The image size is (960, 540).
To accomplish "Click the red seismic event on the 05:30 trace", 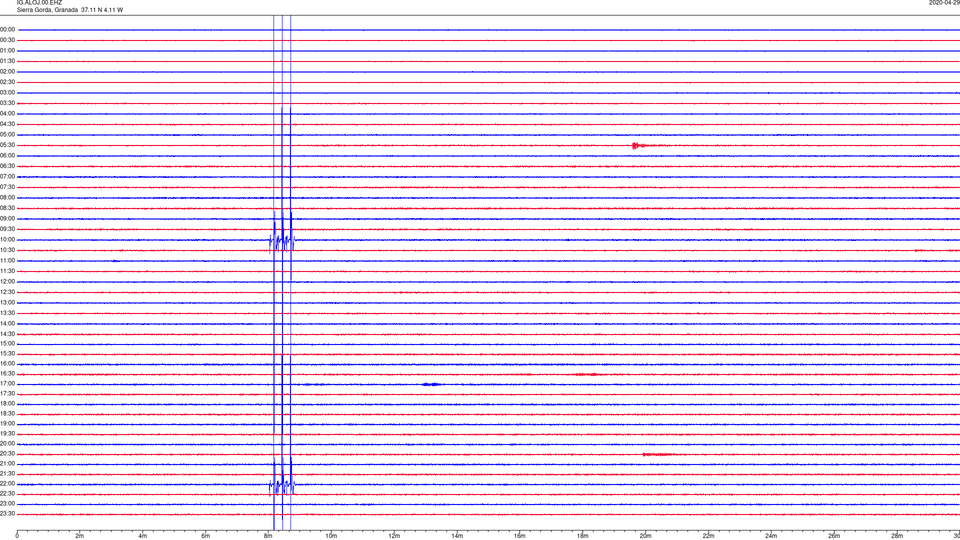I will (x=644, y=146).
